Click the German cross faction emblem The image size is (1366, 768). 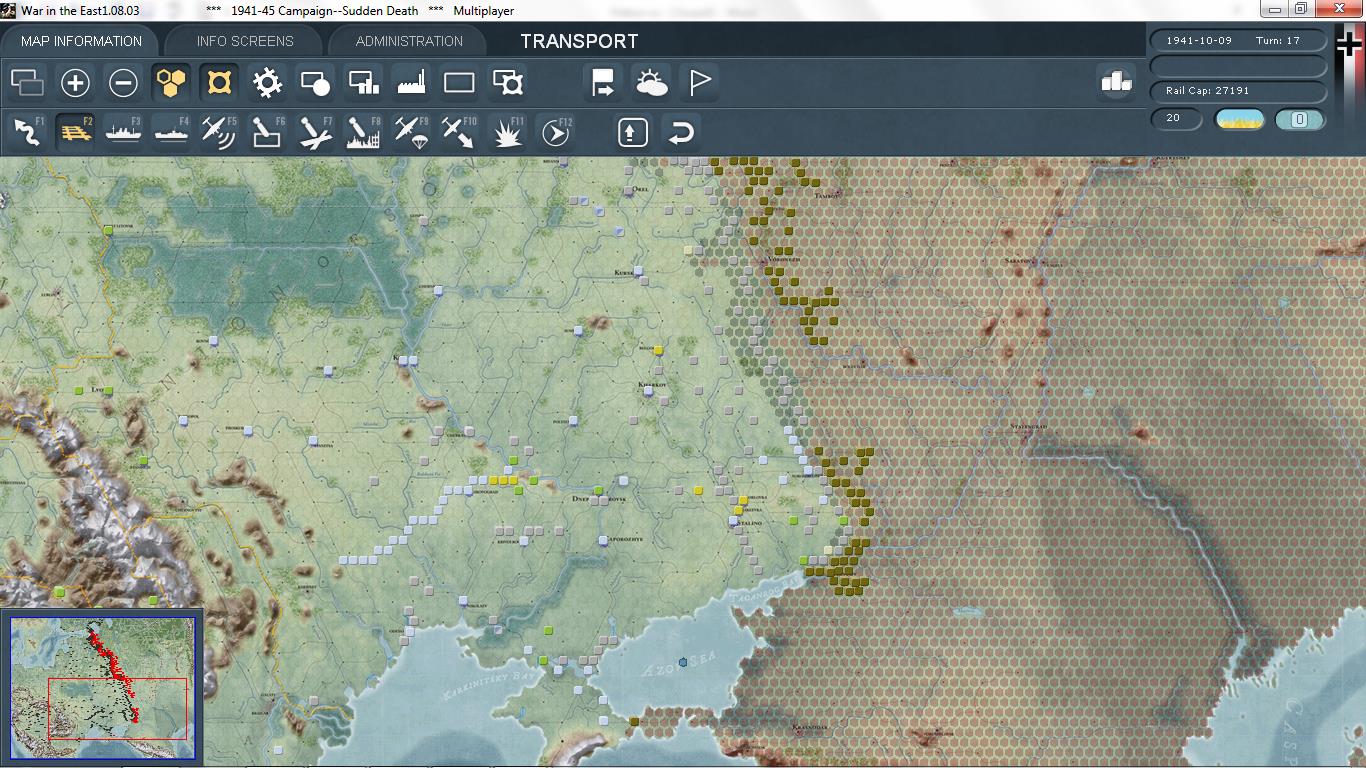pyautogui.click(x=1349, y=45)
